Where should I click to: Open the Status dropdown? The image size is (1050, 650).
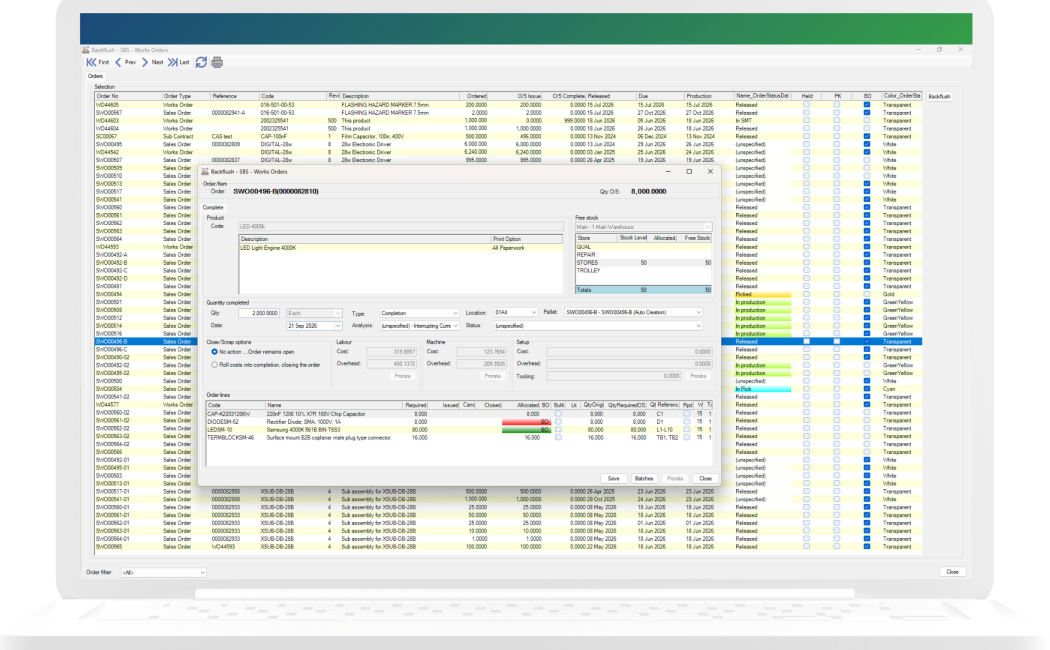point(597,326)
